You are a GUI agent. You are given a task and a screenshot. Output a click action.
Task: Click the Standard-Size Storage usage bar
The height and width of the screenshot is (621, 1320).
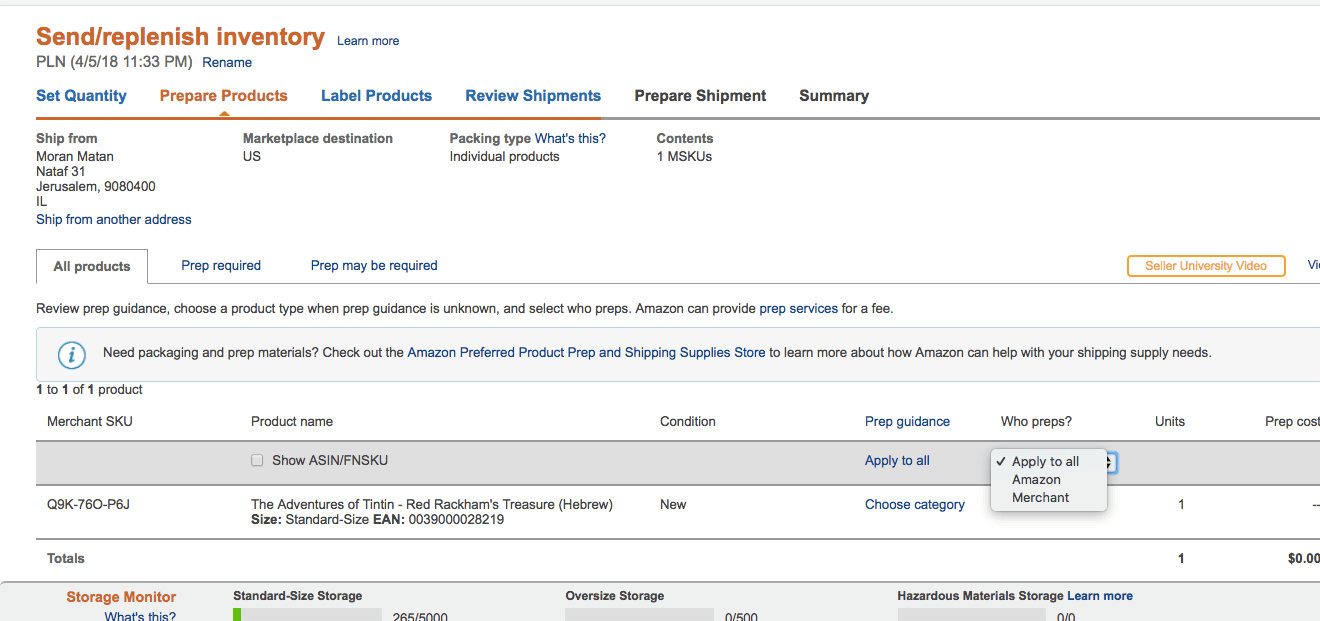click(x=307, y=614)
